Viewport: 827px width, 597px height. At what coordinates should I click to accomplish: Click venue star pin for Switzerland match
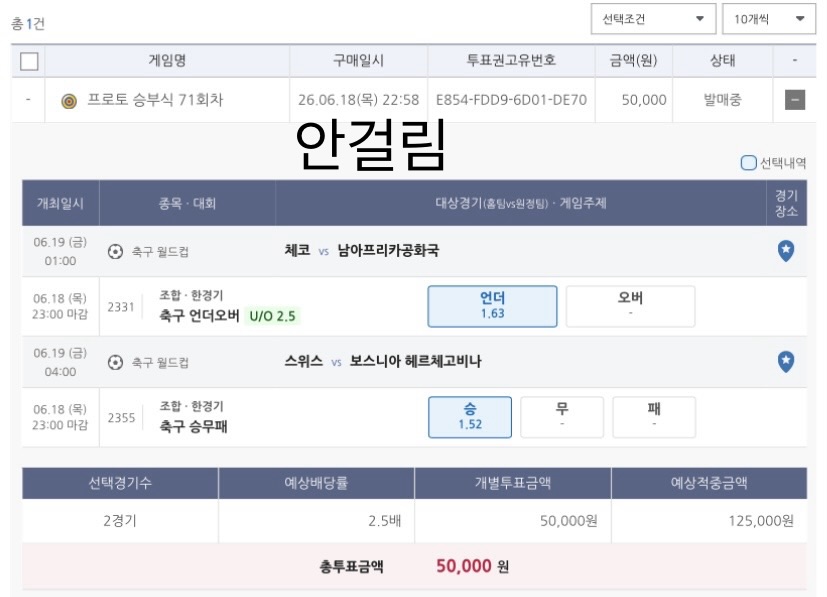tap(786, 362)
